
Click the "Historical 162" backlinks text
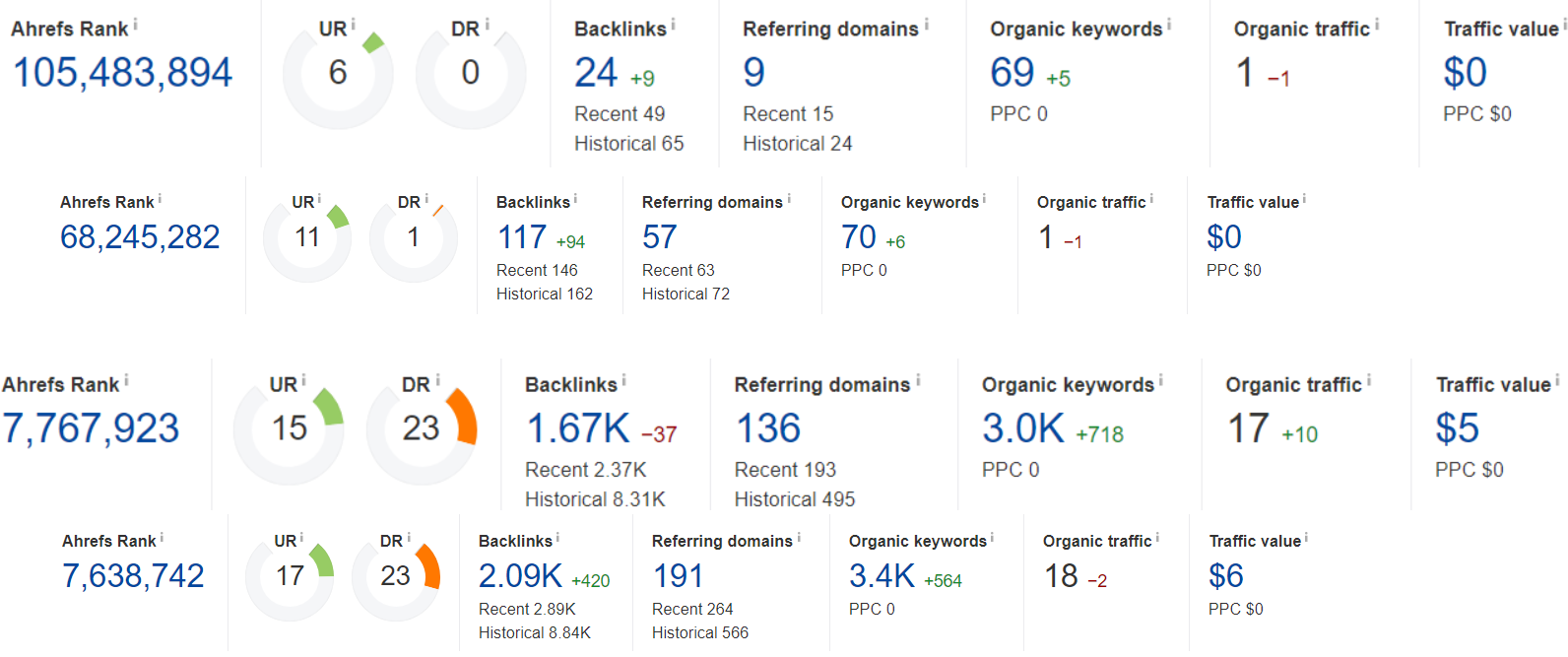pos(545,295)
